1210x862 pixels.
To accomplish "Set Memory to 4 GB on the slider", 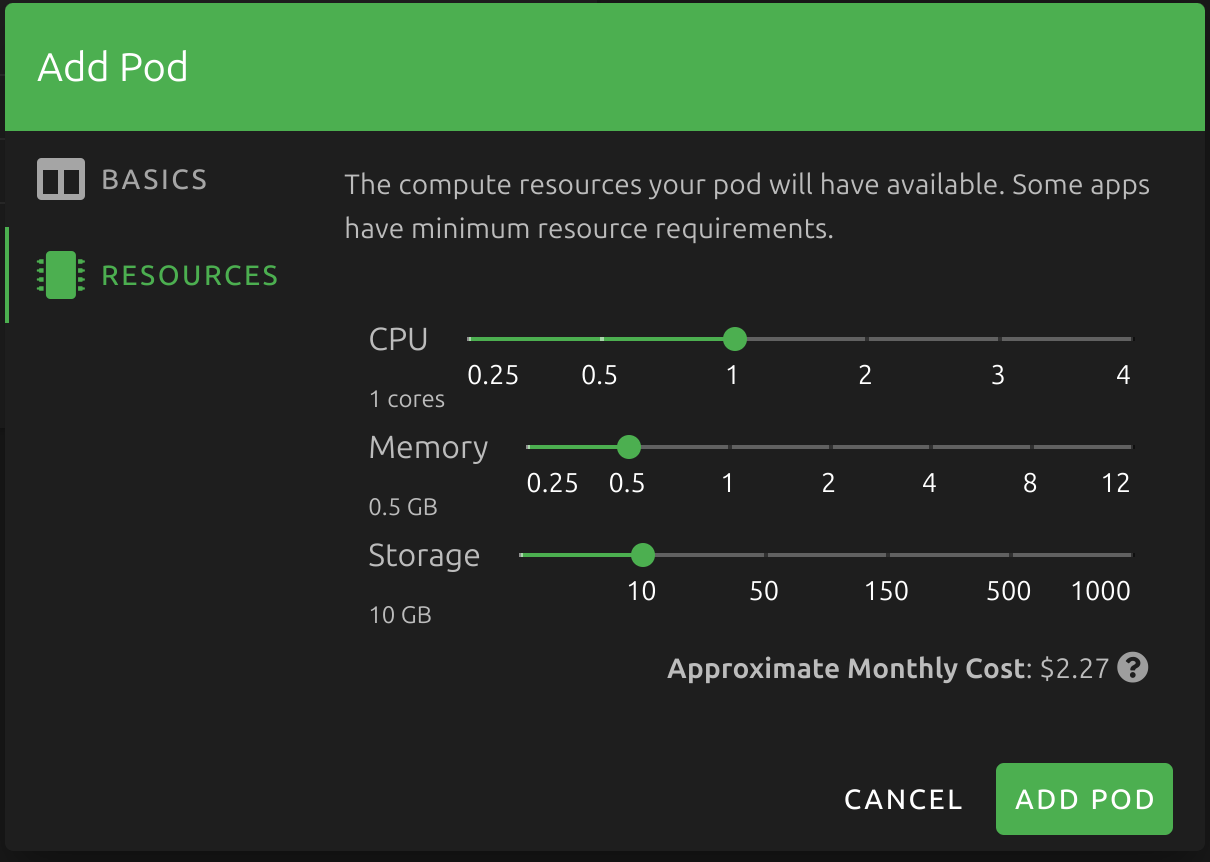I will coord(929,447).
